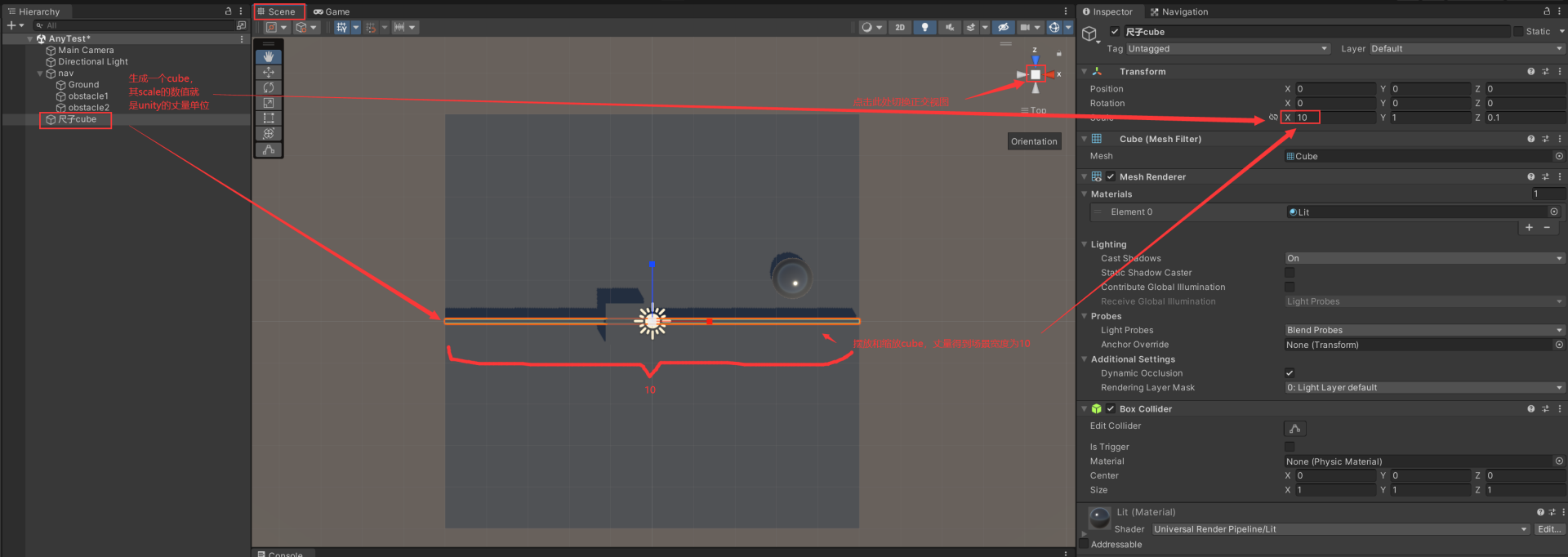Uncheck the Mesh Renderer component checkbox
The image size is (1568, 557).
(1111, 176)
